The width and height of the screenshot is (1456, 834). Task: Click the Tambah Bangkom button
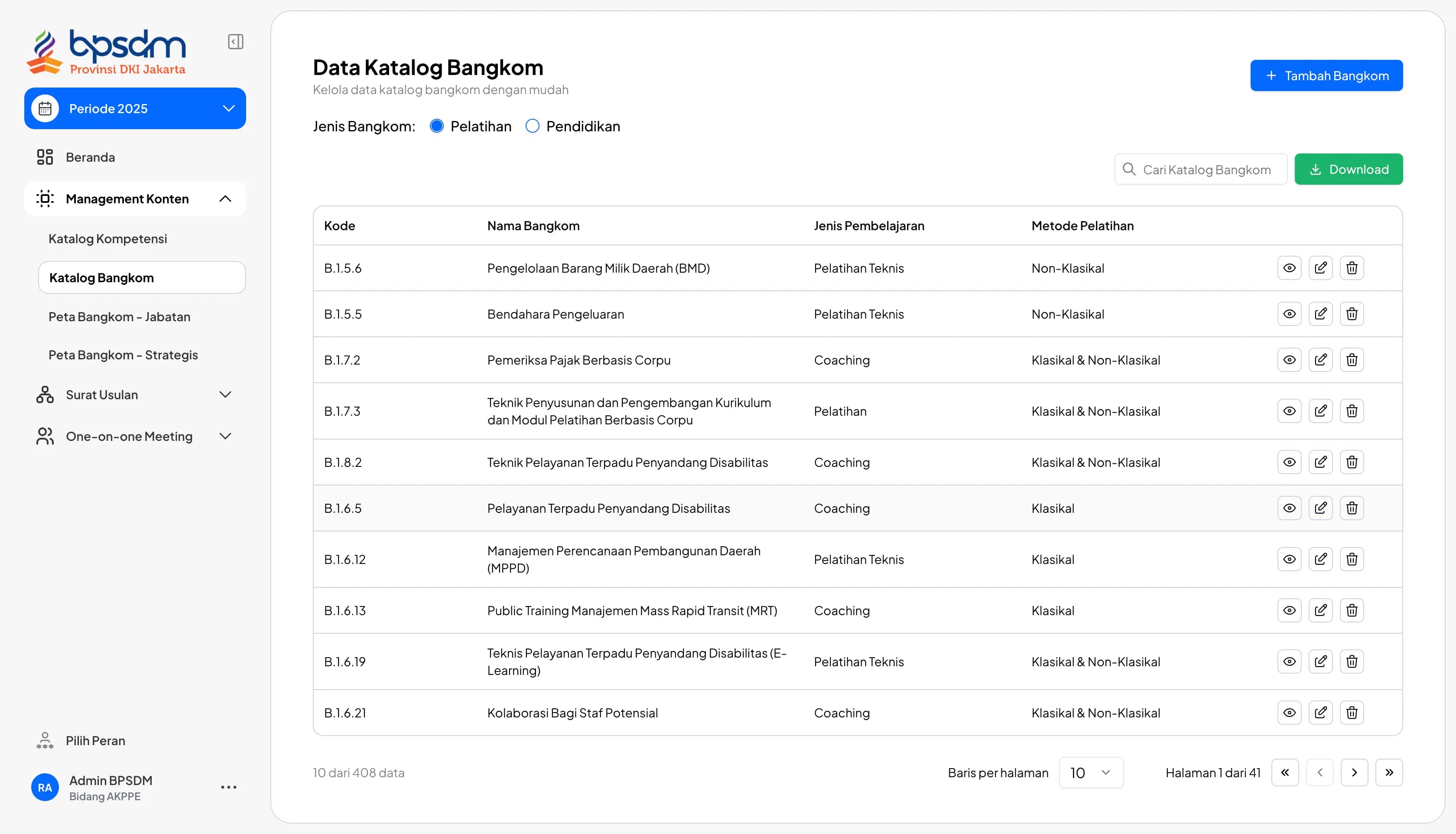coord(1326,75)
